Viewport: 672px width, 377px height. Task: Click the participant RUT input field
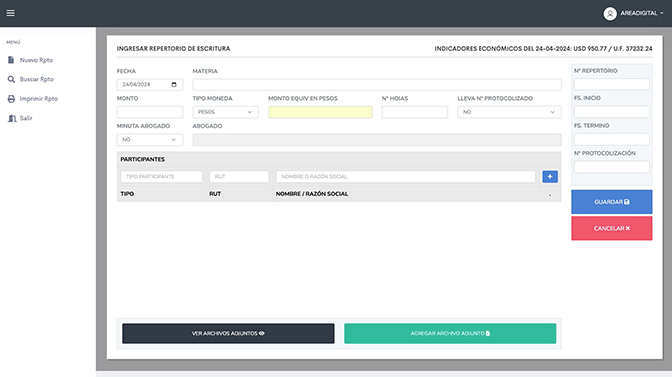(x=239, y=177)
